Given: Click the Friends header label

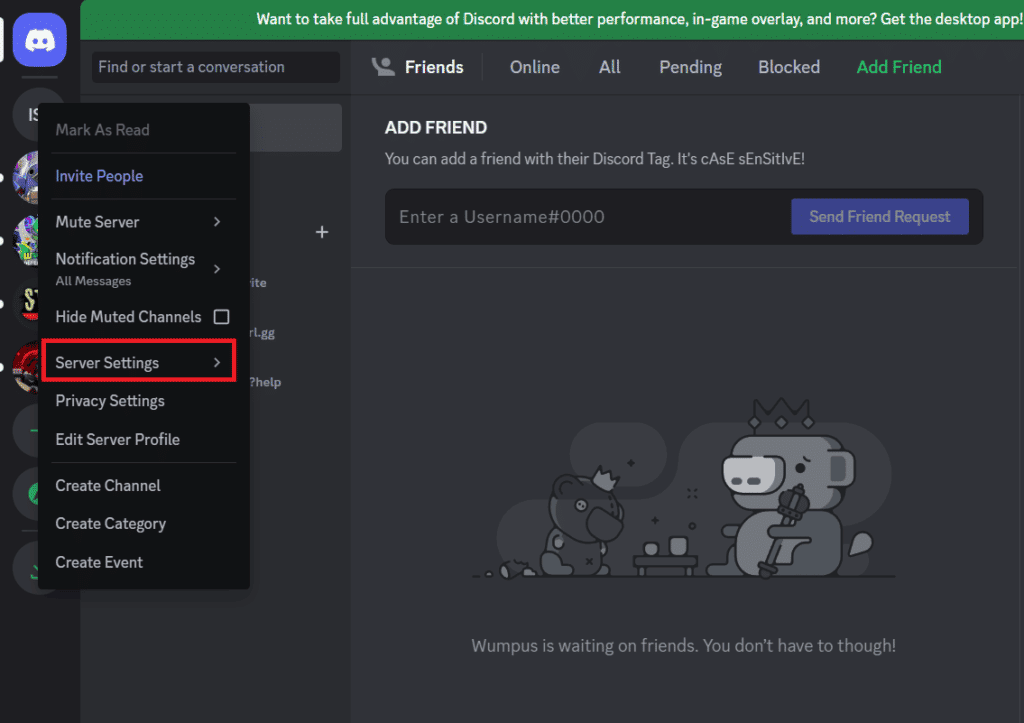Looking at the screenshot, I should pos(434,67).
